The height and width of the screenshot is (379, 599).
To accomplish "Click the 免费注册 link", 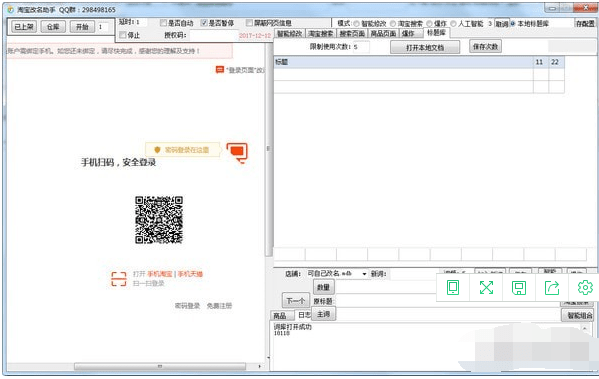I will click(219, 306).
